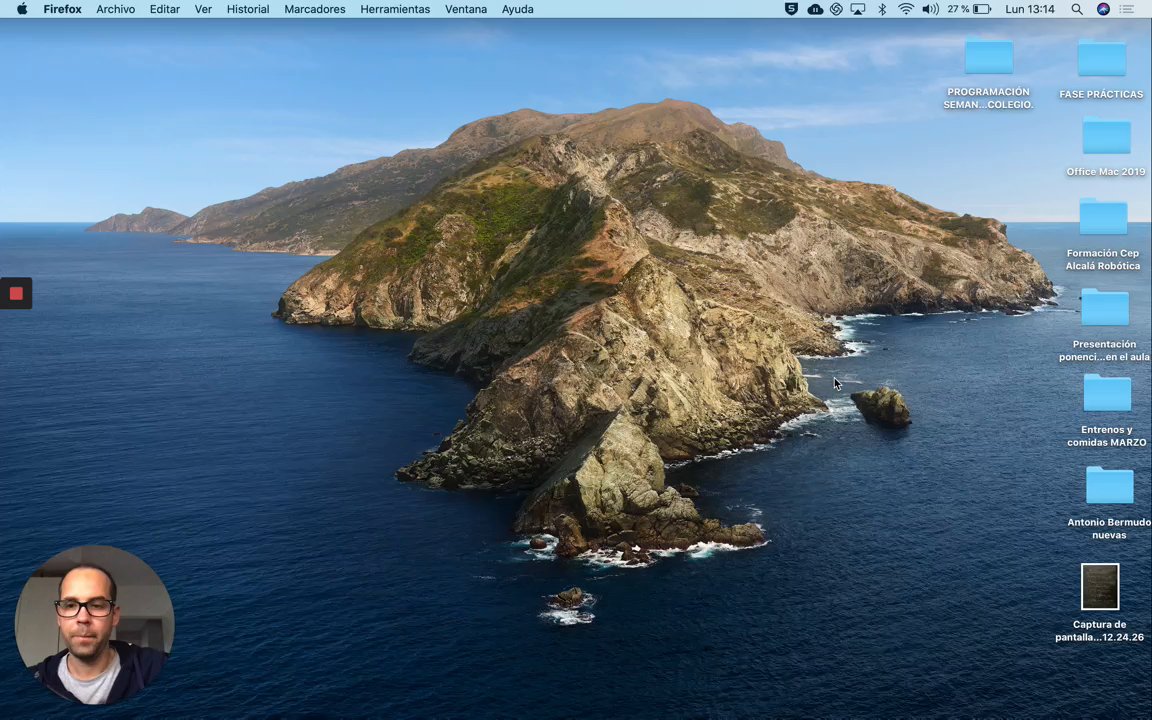Open the Marcadores menu
The width and height of the screenshot is (1152, 720).
point(314,9)
